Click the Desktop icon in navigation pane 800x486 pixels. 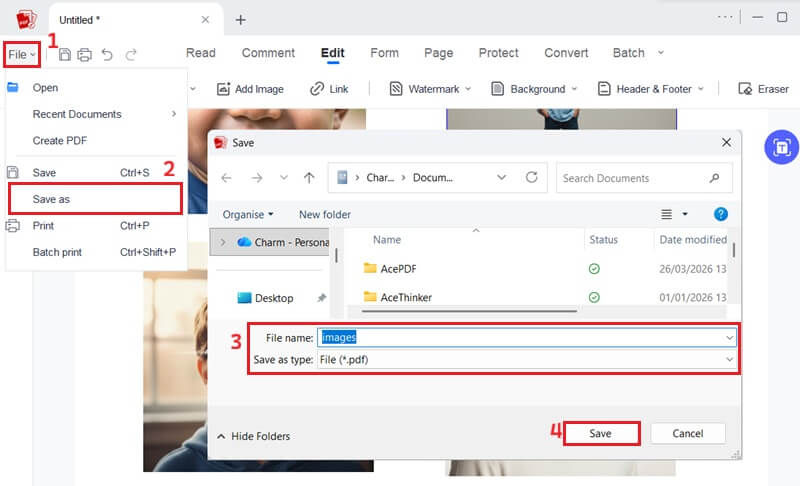pos(244,298)
